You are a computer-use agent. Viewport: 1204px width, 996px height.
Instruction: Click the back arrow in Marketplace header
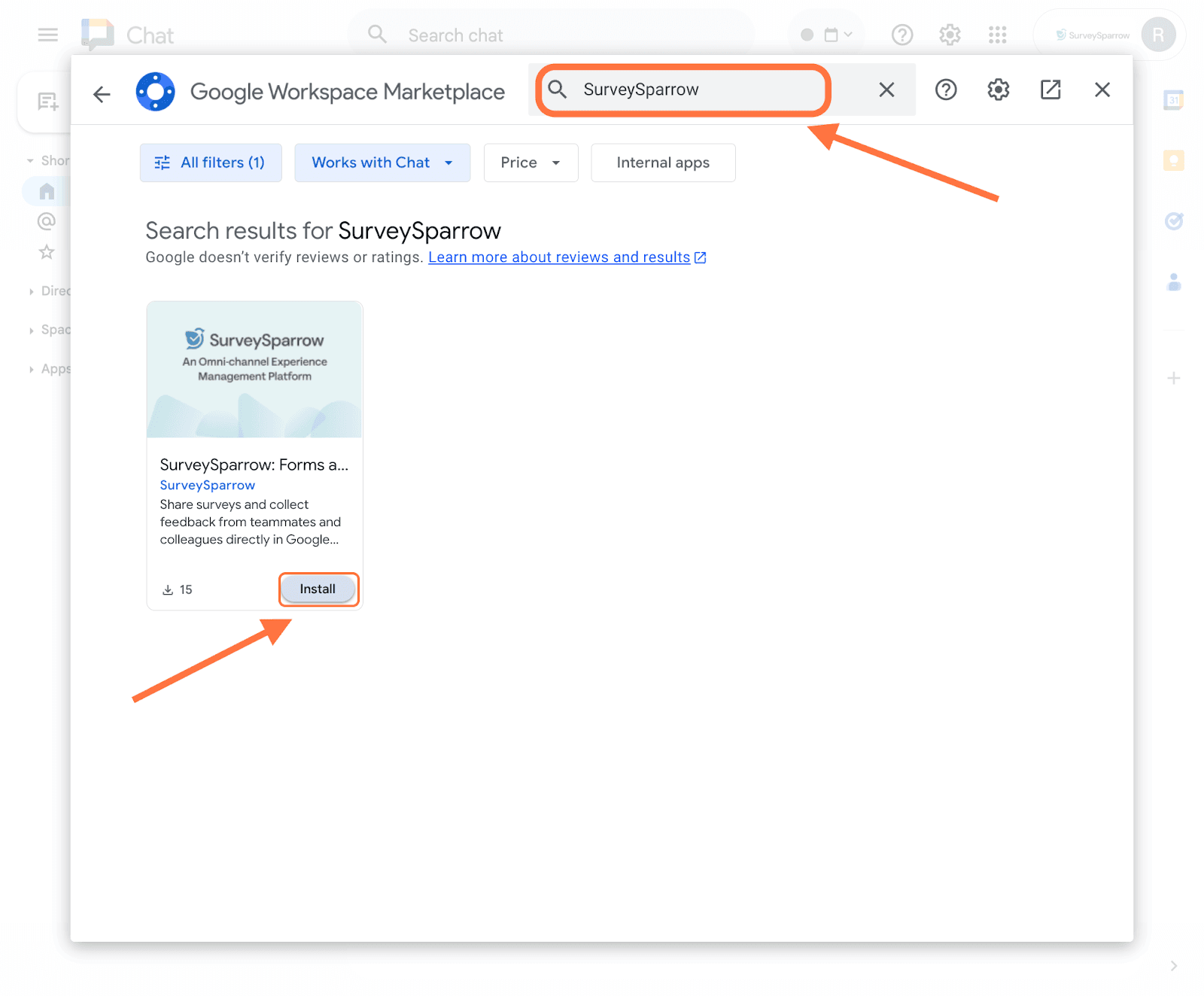coord(102,93)
